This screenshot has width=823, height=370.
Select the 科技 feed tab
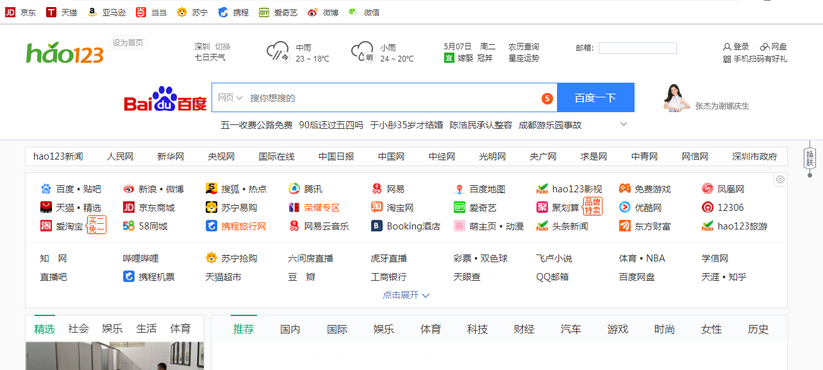point(477,330)
